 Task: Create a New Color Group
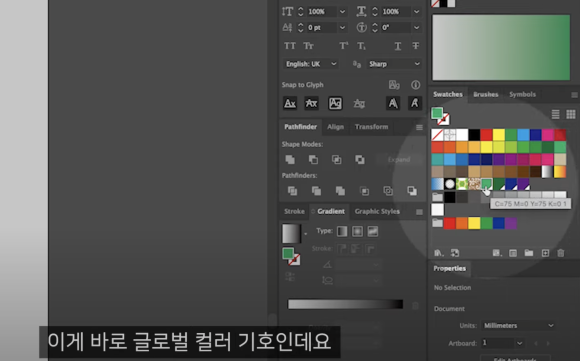(x=529, y=253)
